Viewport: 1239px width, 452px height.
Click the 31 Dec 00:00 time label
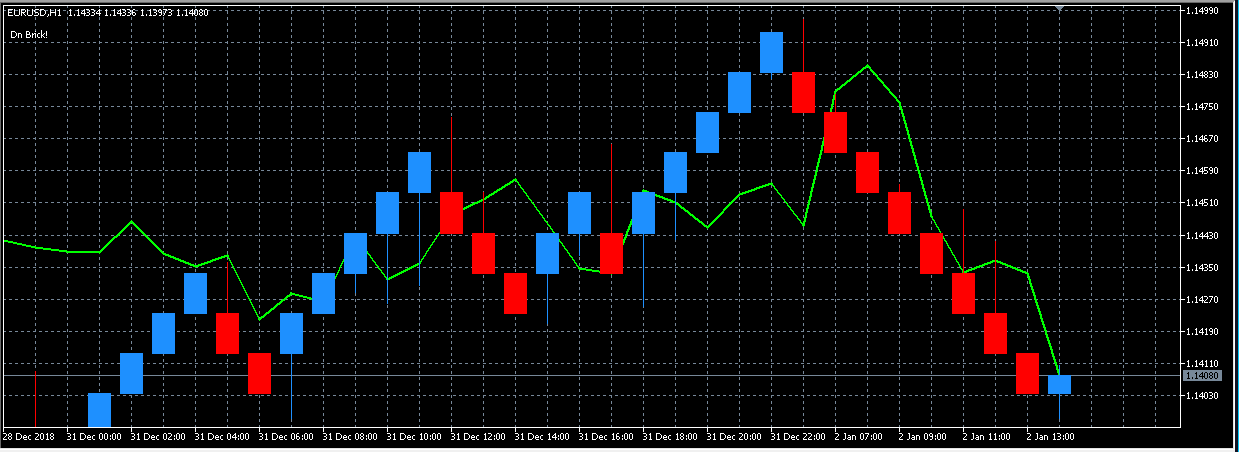click(94, 437)
